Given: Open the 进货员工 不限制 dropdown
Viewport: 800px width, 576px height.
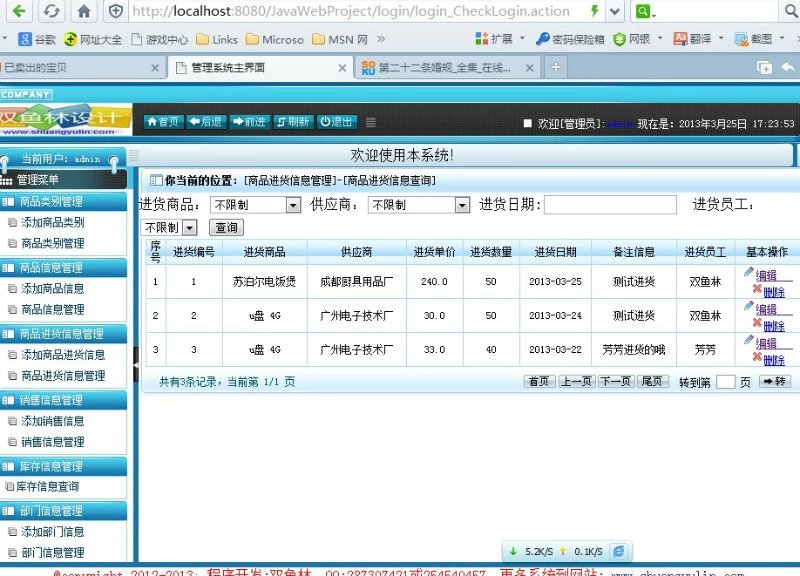Looking at the screenshot, I should point(169,228).
